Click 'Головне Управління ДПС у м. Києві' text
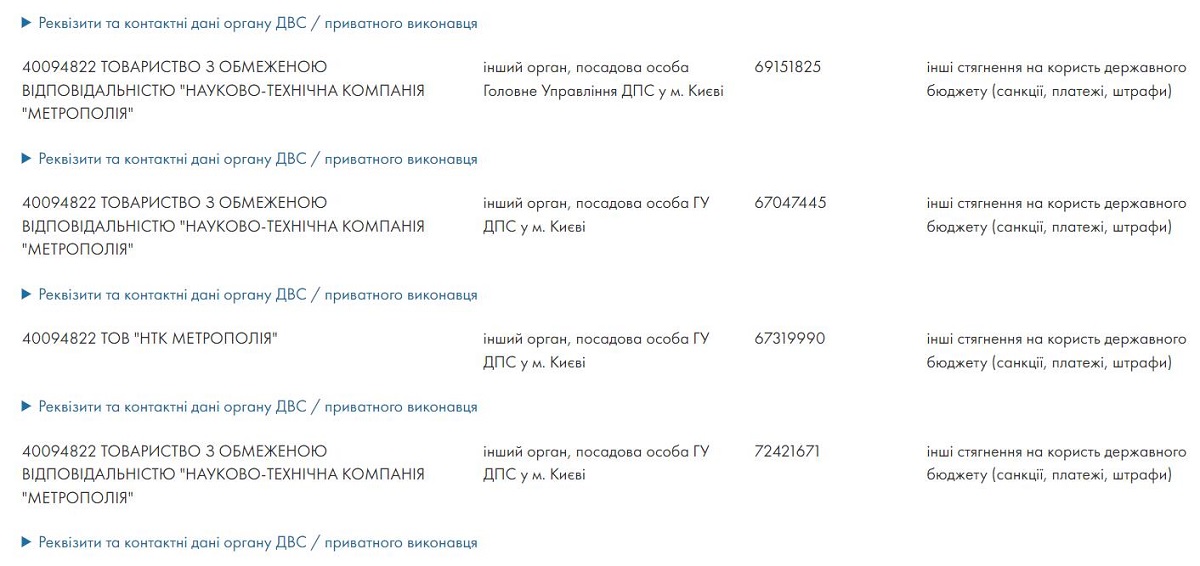The width and height of the screenshot is (1200, 566). pyautogui.click(x=603, y=91)
